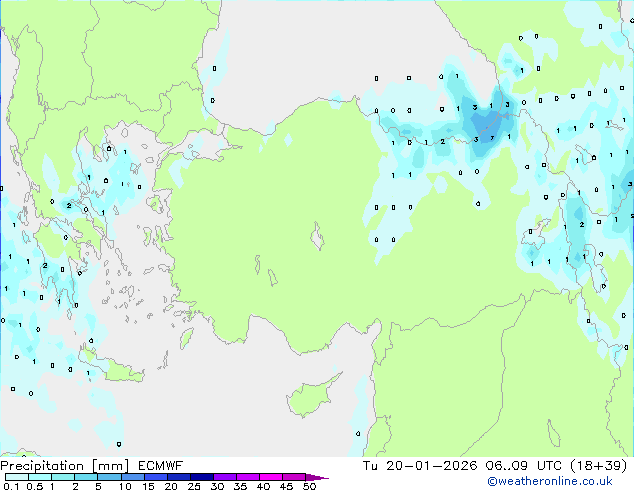Image resolution: width=634 pixels, height=490 pixels.
Task: Click the "0.1" legend scale label
Action: pyautogui.click(x=11, y=486)
